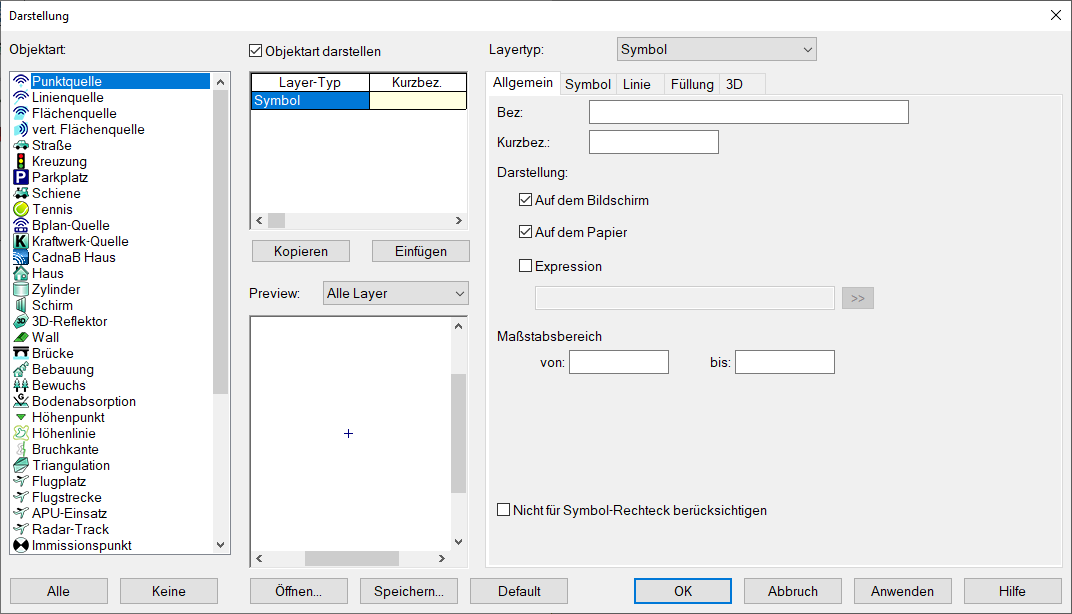The height and width of the screenshot is (614, 1072).
Task: Click the Anwenden button
Action: tap(902, 591)
